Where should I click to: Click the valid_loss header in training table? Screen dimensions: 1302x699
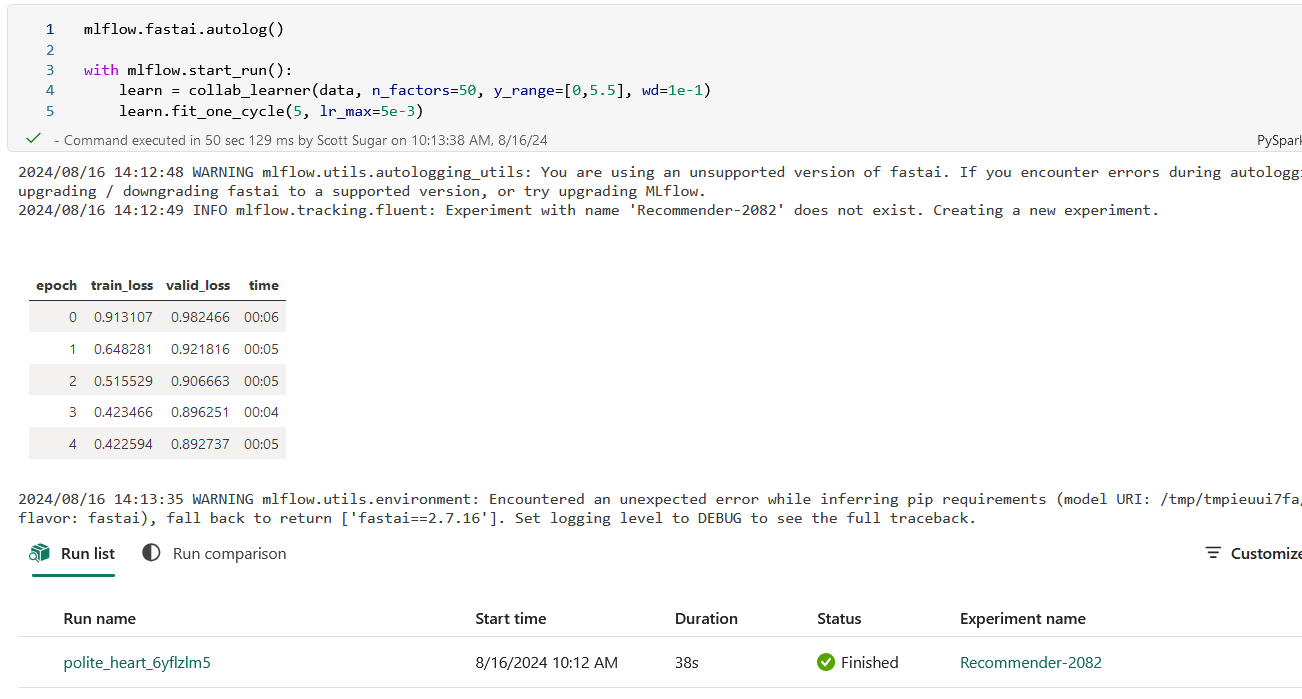click(x=198, y=285)
